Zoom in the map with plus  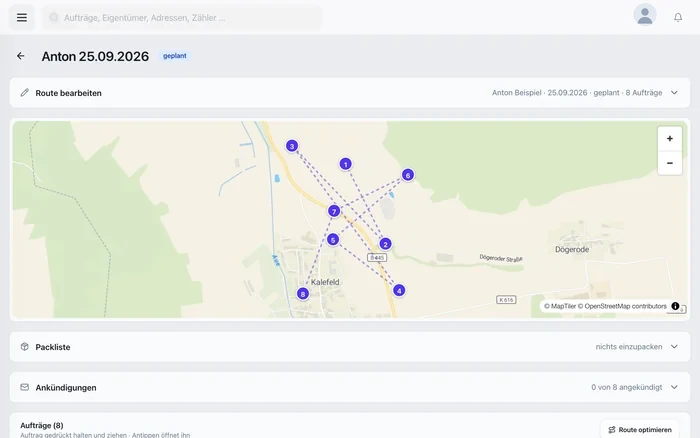point(670,138)
